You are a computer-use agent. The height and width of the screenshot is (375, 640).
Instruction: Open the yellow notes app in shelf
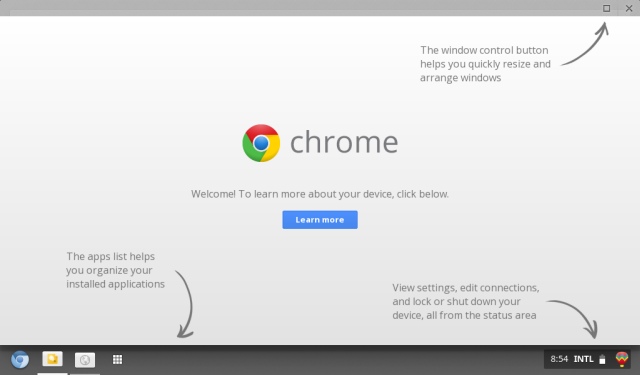click(x=52, y=359)
